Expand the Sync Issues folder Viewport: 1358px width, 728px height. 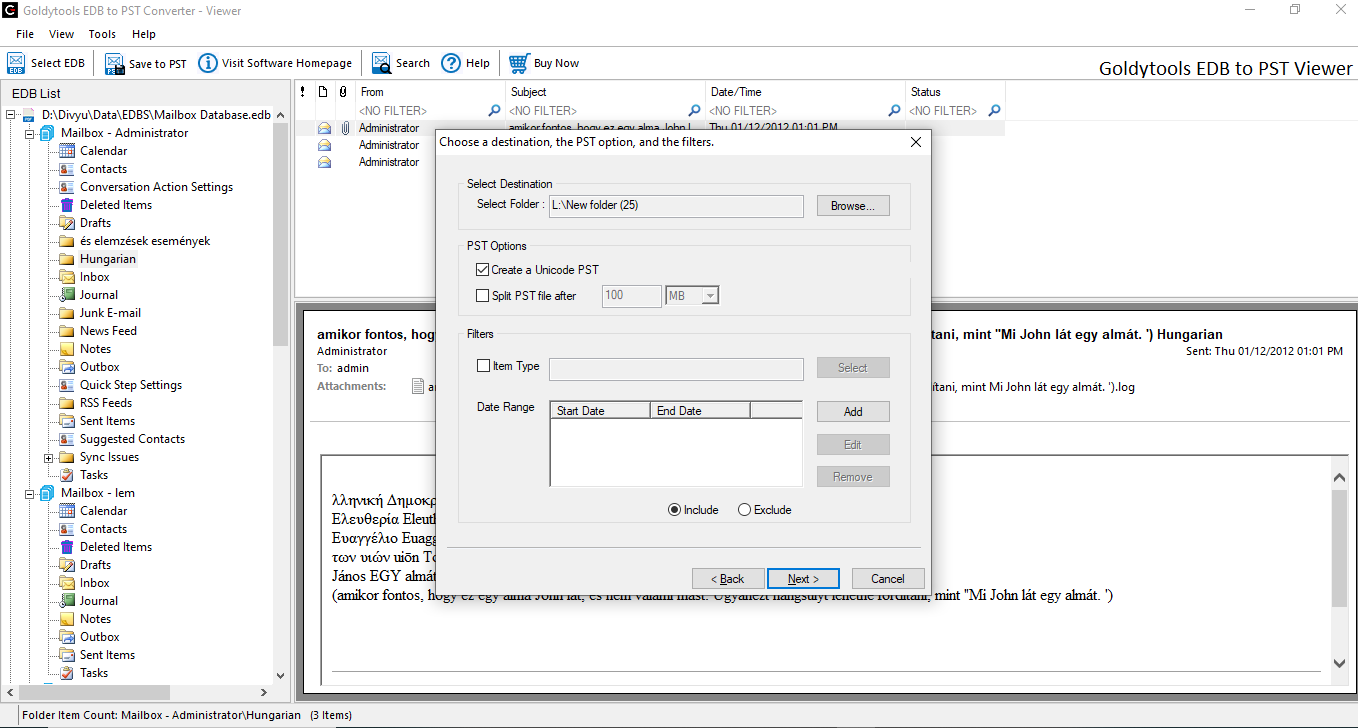tap(48, 457)
